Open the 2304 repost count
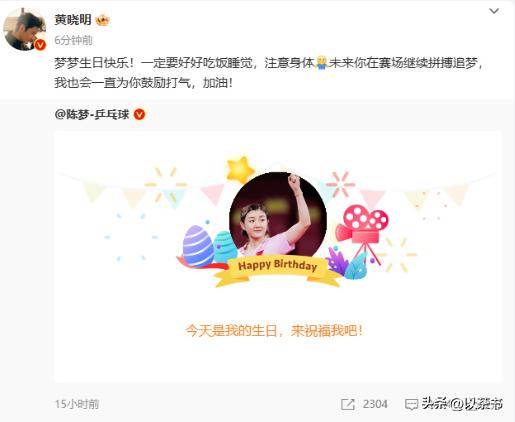Screen dimensions: 515x422 pyautogui.click(x=375, y=404)
